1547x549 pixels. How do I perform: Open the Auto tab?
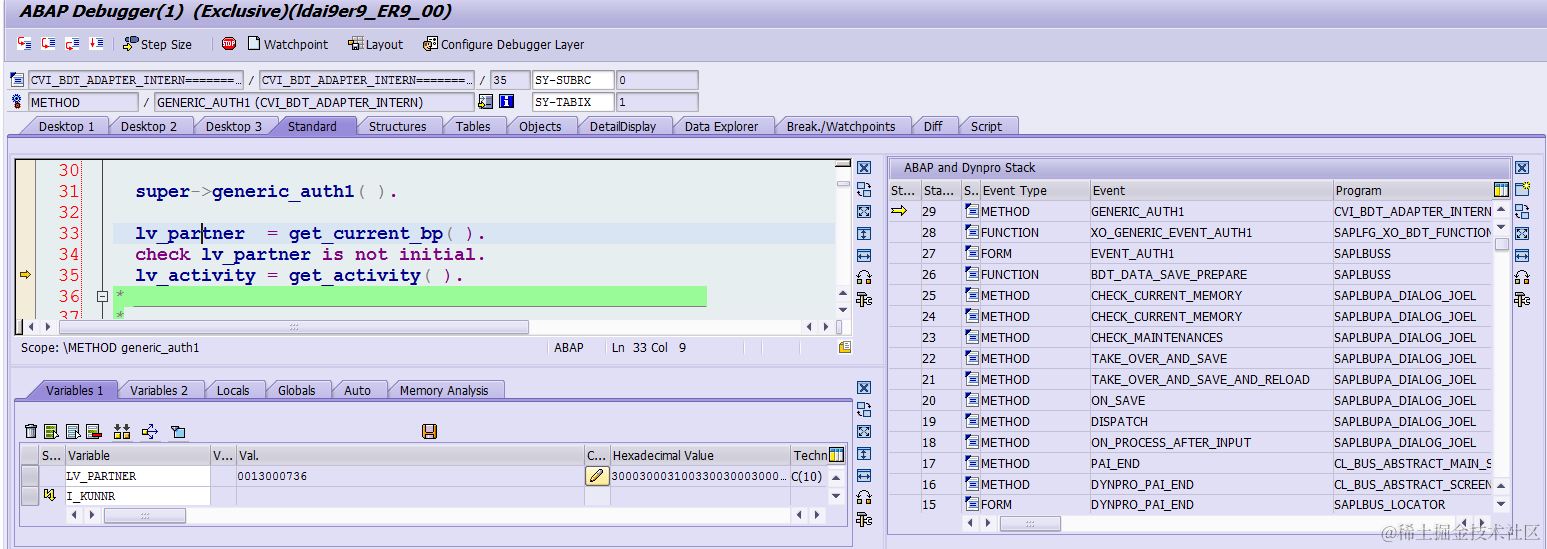click(357, 390)
